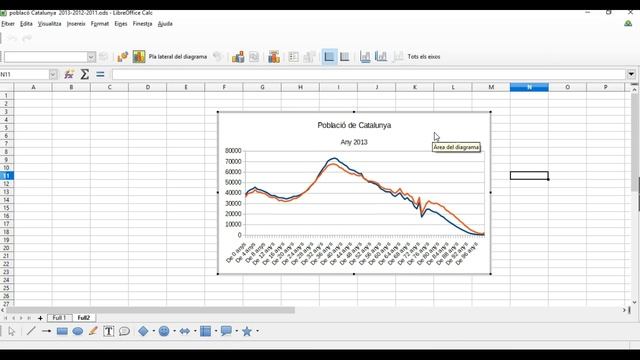640x360 pixels.
Task: Click the chart wall icon
Action: (139, 57)
